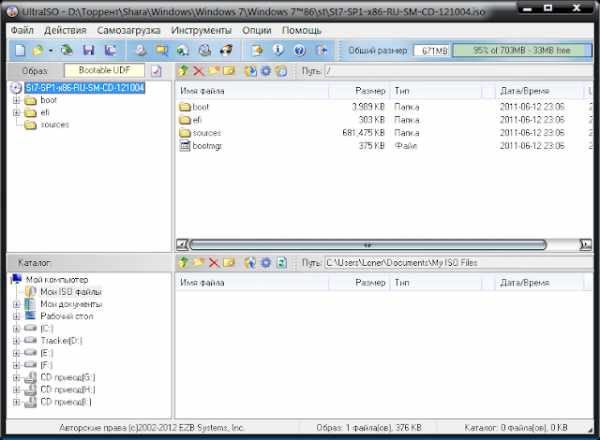Go up one folder in the image pane
The width and height of the screenshot is (600, 440).
[183, 71]
